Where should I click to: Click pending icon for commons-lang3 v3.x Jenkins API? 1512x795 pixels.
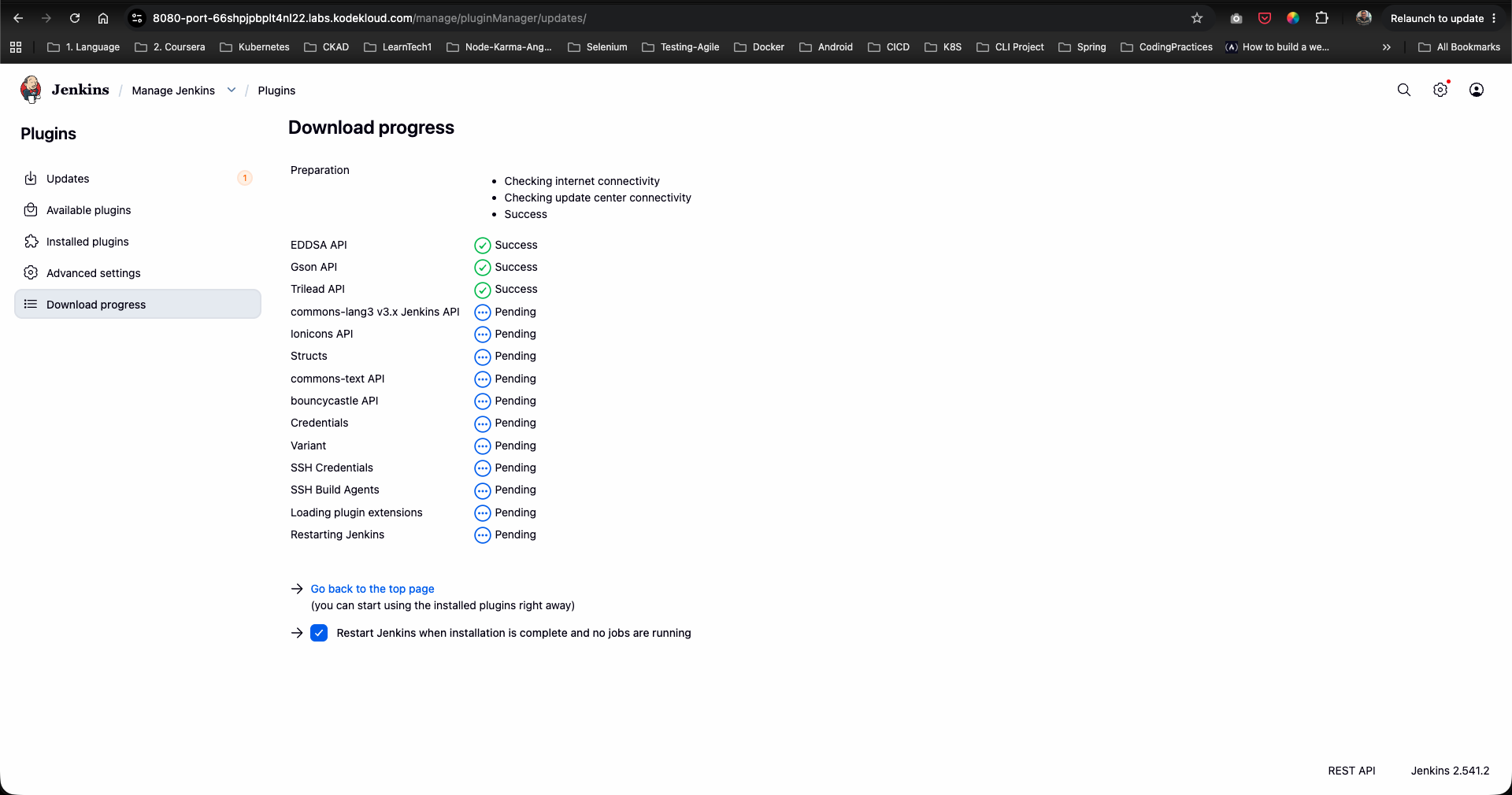(483, 312)
